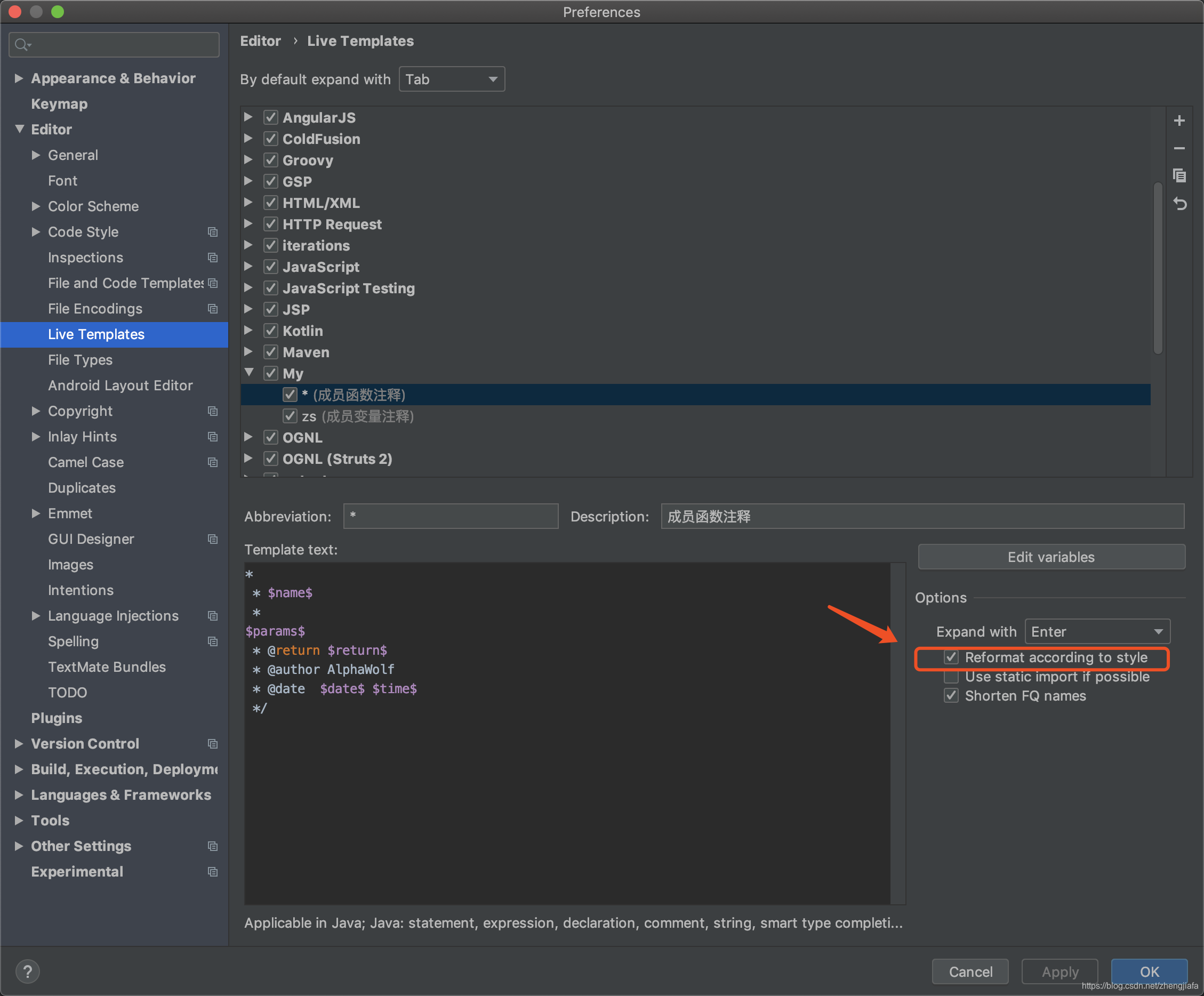Toggle Reformat according to style checkbox
This screenshot has width=1204, height=996.
(951, 657)
